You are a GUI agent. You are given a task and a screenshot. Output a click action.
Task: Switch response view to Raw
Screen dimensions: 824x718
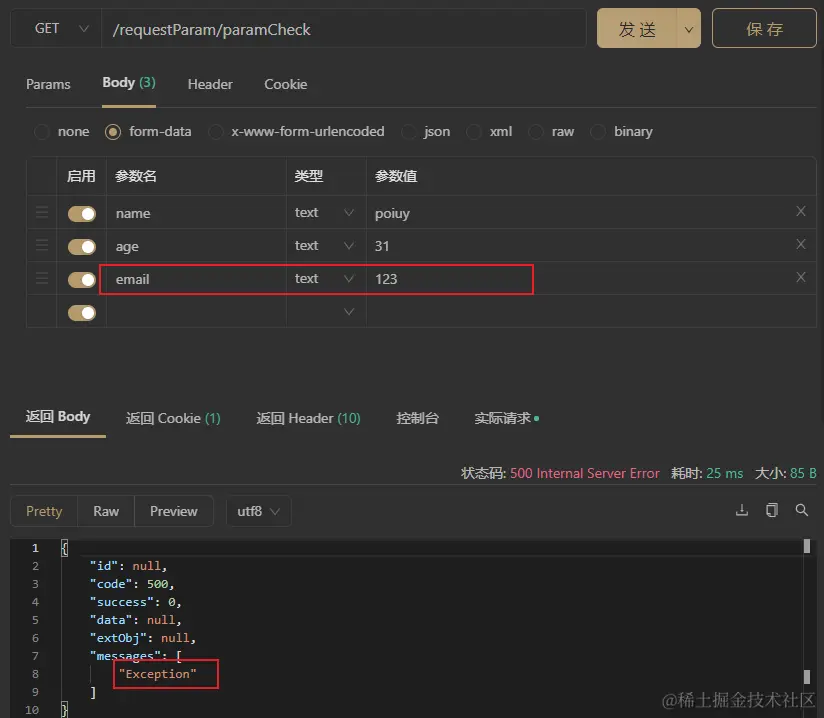click(106, 511)
